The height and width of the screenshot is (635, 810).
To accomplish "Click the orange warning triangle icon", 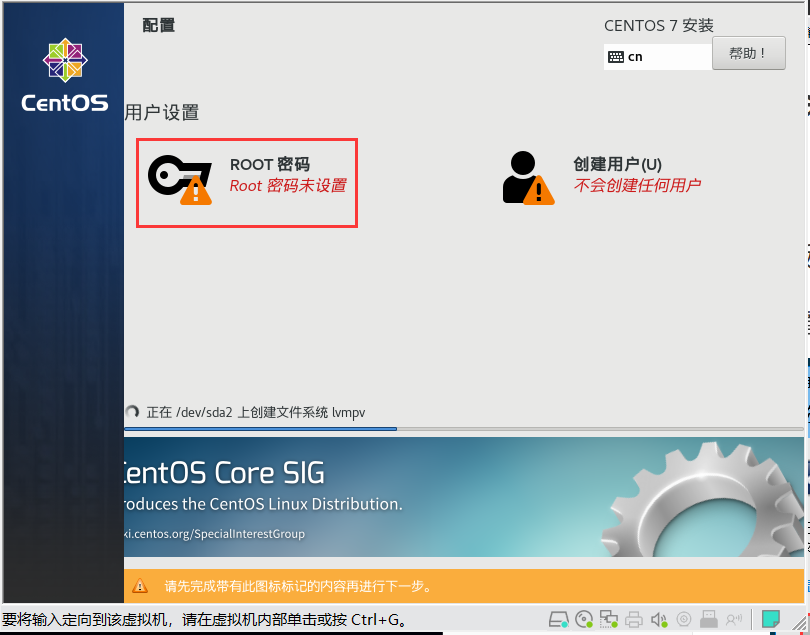I will (x=140, y=586).
